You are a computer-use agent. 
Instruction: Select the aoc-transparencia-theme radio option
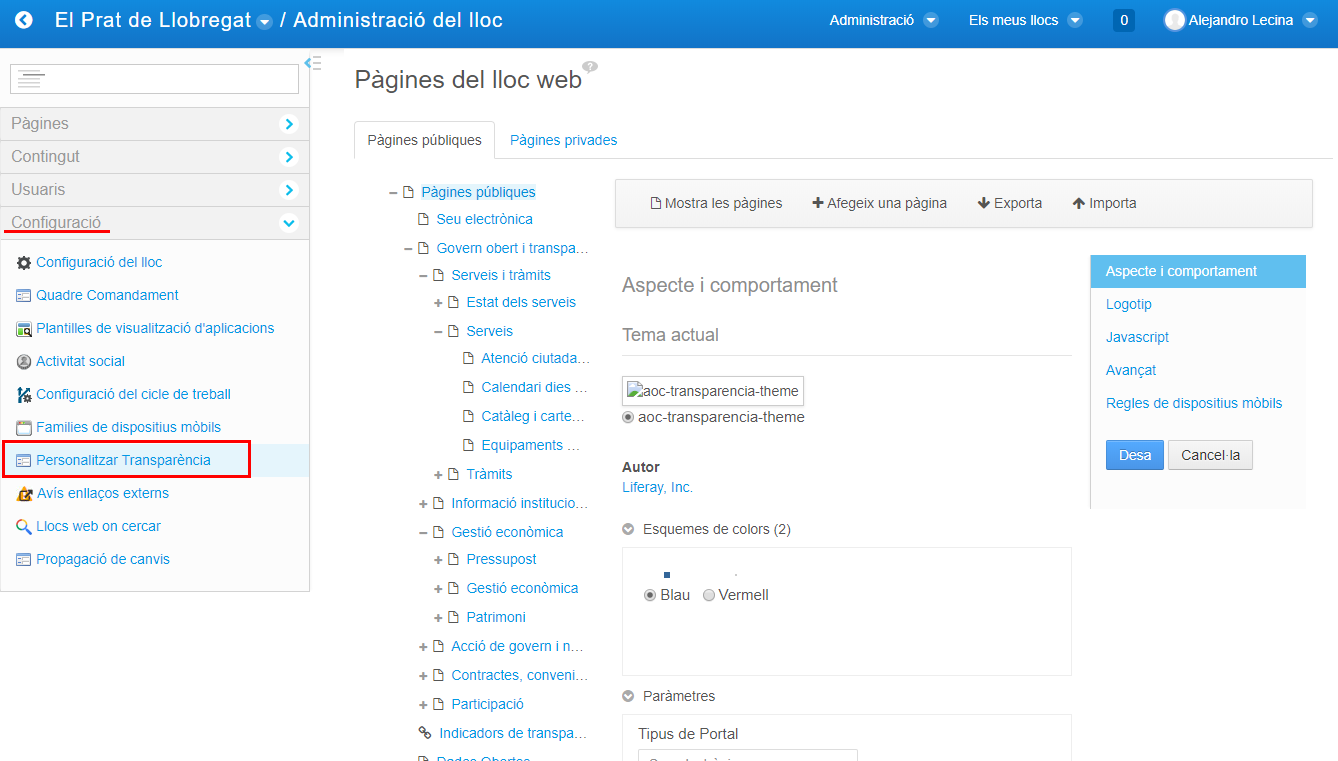click(x=628, y=417)
